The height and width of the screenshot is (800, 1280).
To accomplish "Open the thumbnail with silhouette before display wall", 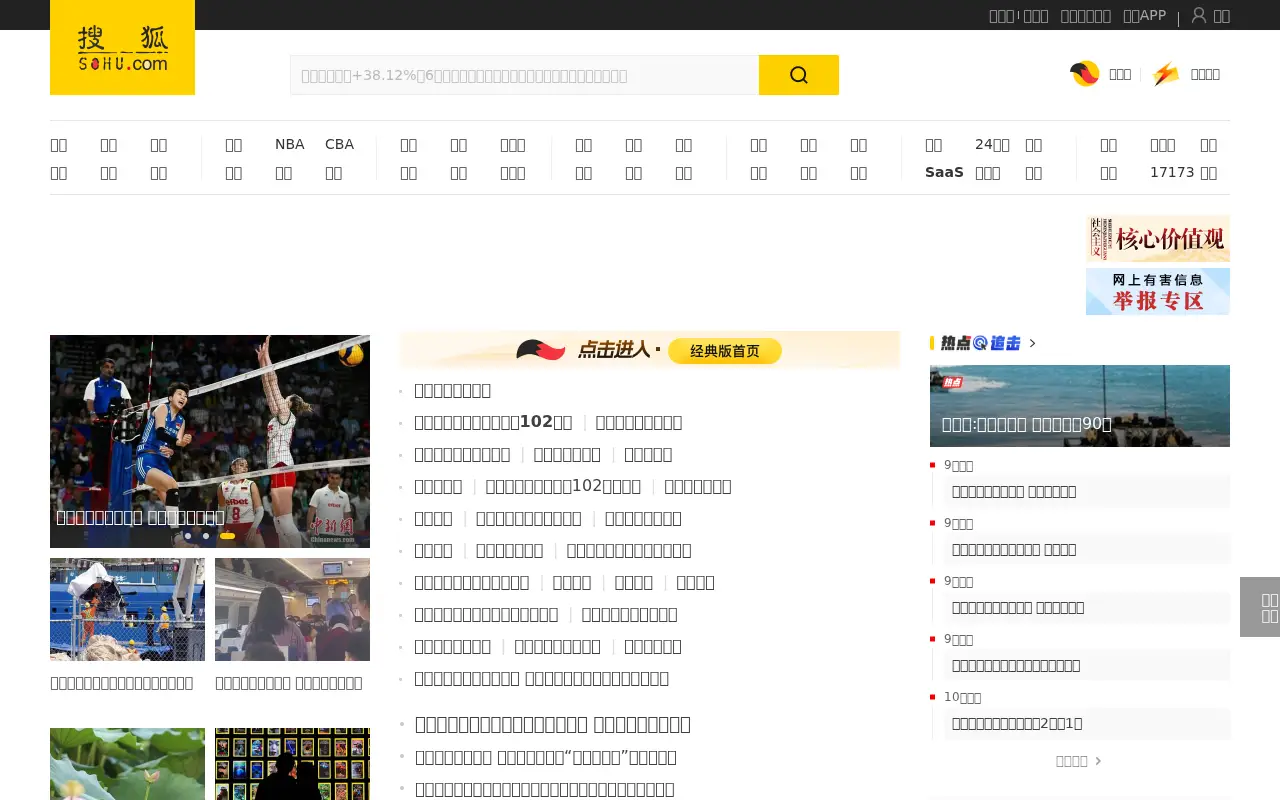I will coord(292,764).
